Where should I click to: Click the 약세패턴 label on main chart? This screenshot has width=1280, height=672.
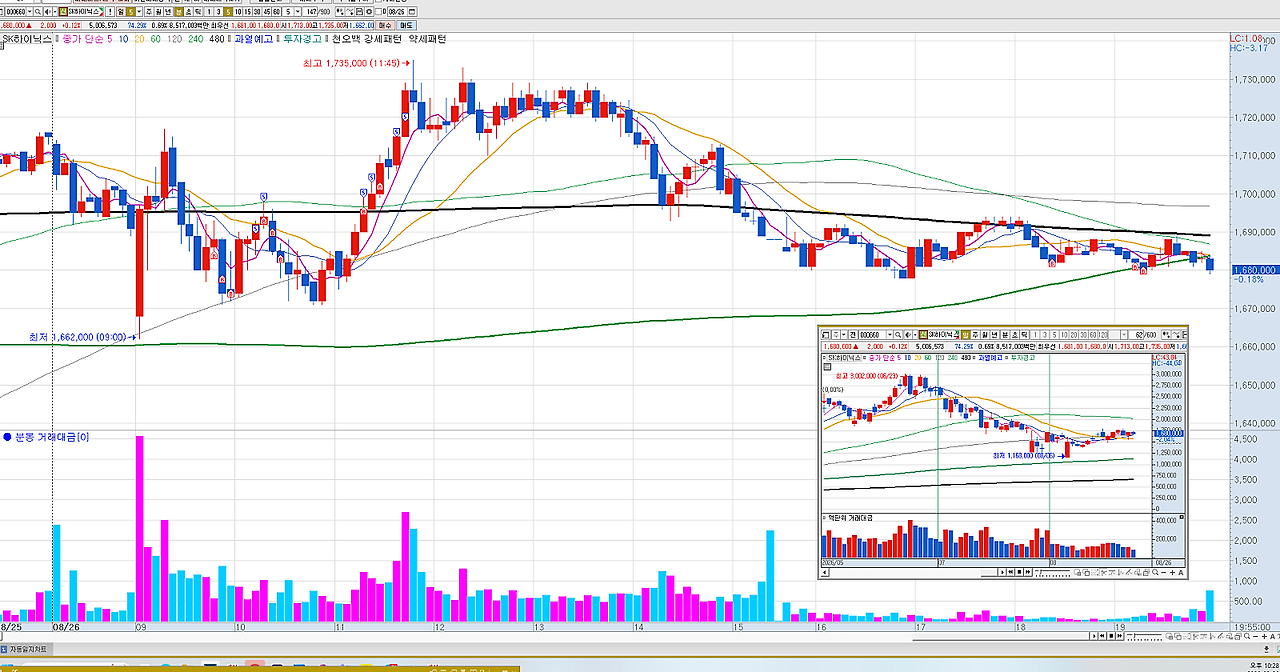pyautogui.click(x=427, y=38)
